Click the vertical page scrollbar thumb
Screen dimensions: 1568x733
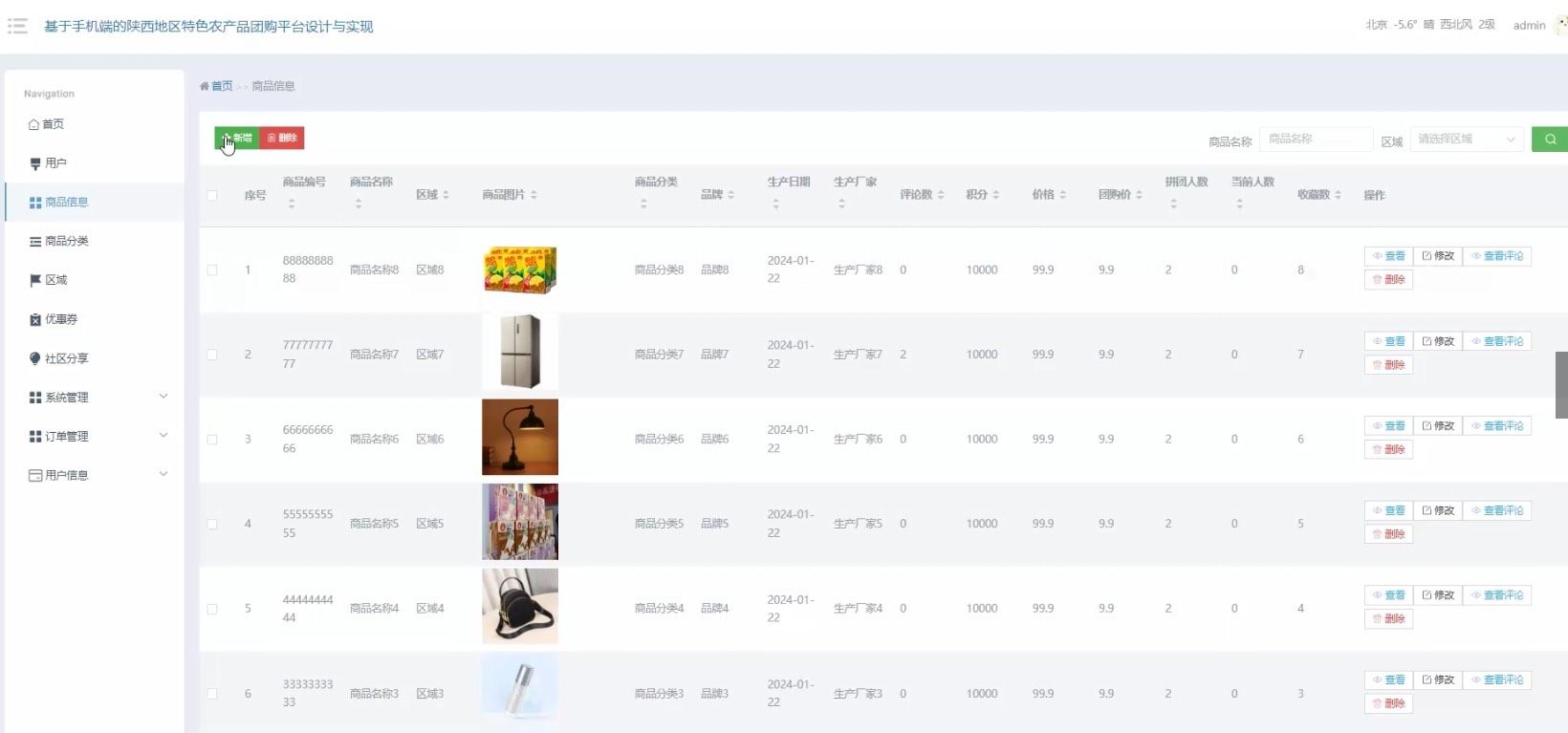(1561, 384)
